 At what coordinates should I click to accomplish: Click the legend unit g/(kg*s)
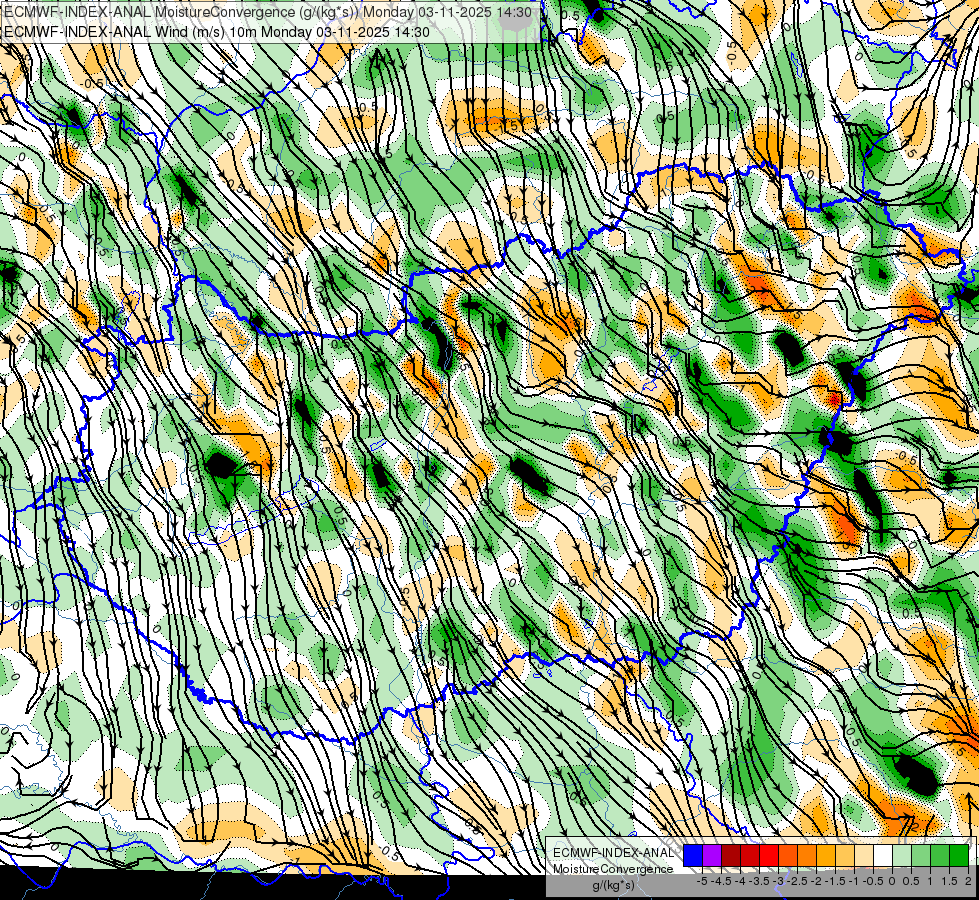613,885
